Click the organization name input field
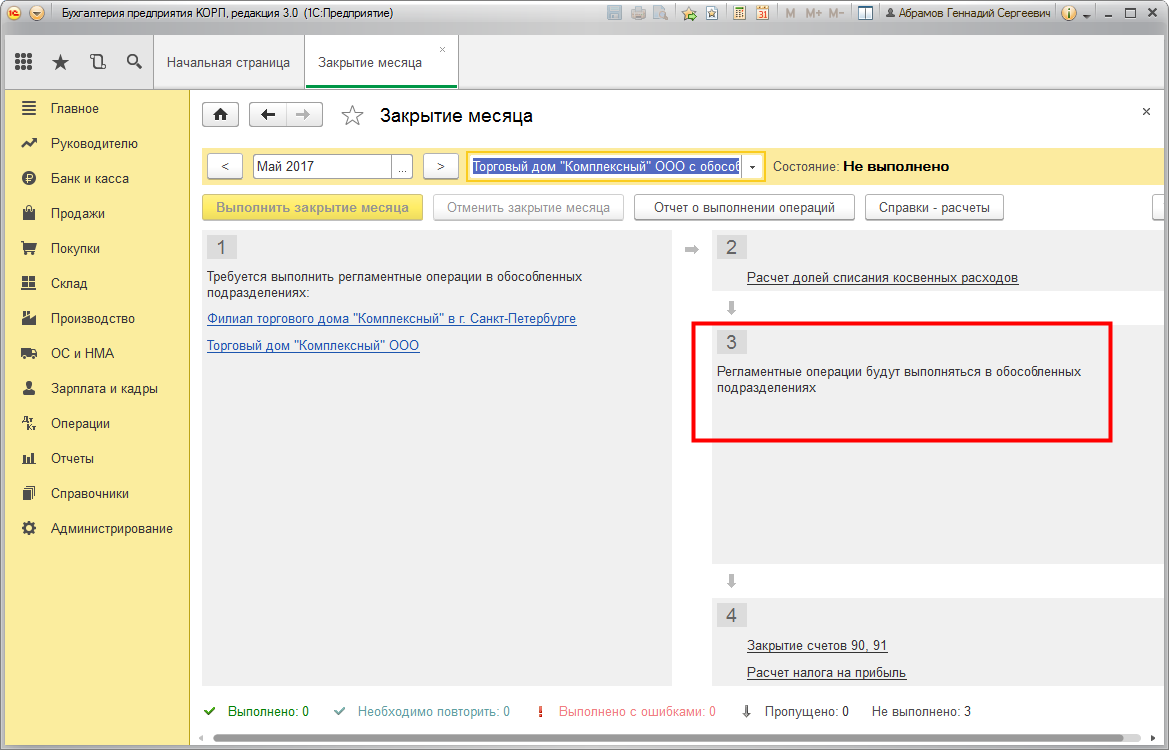 click(x=605, y=166)
